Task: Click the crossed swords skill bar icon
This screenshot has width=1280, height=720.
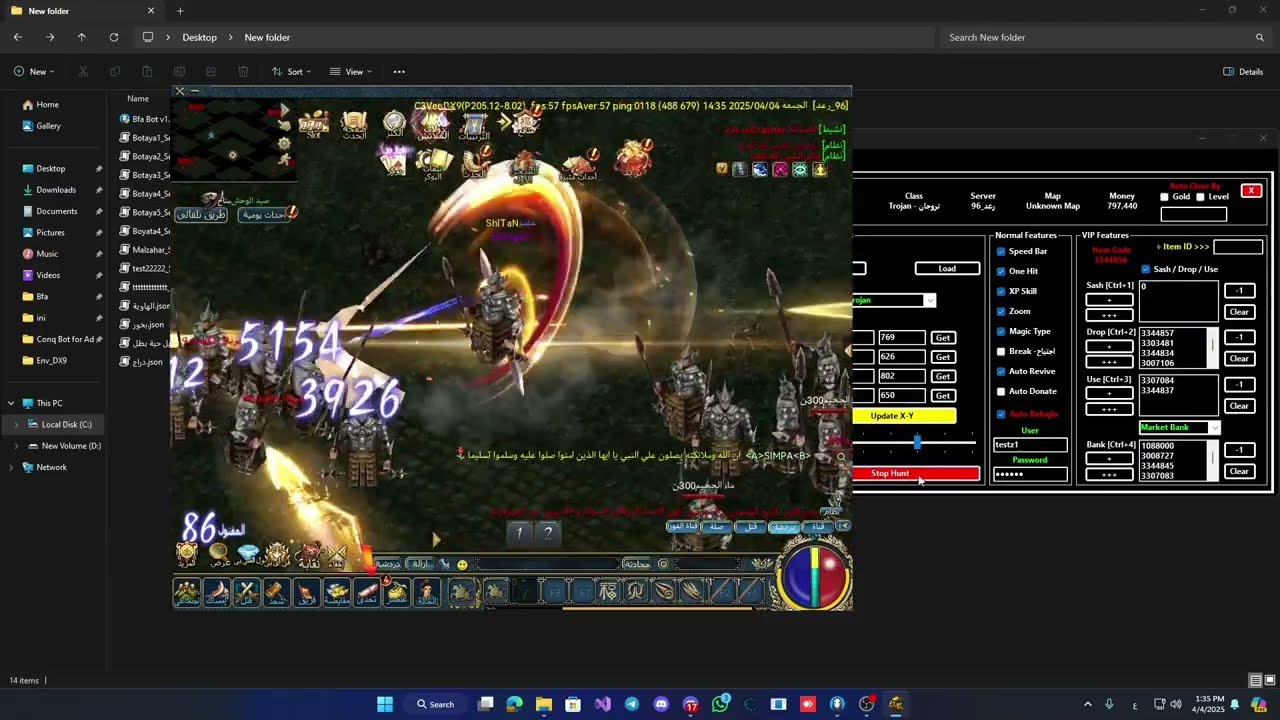Action: click(x=245, y=592)
